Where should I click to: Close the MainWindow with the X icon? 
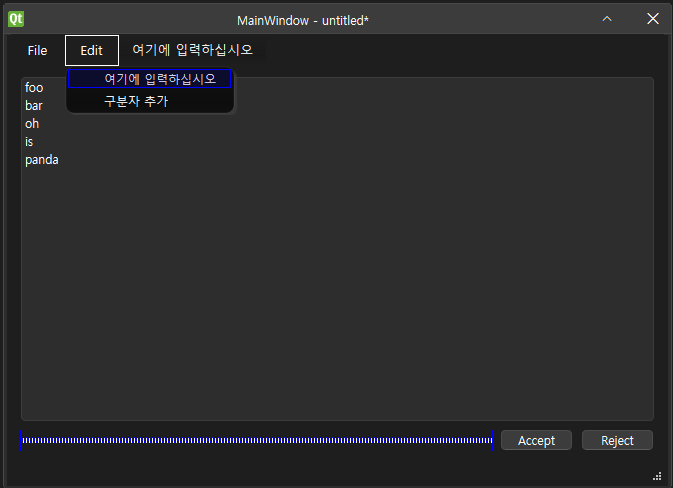(x=653, y=19)
